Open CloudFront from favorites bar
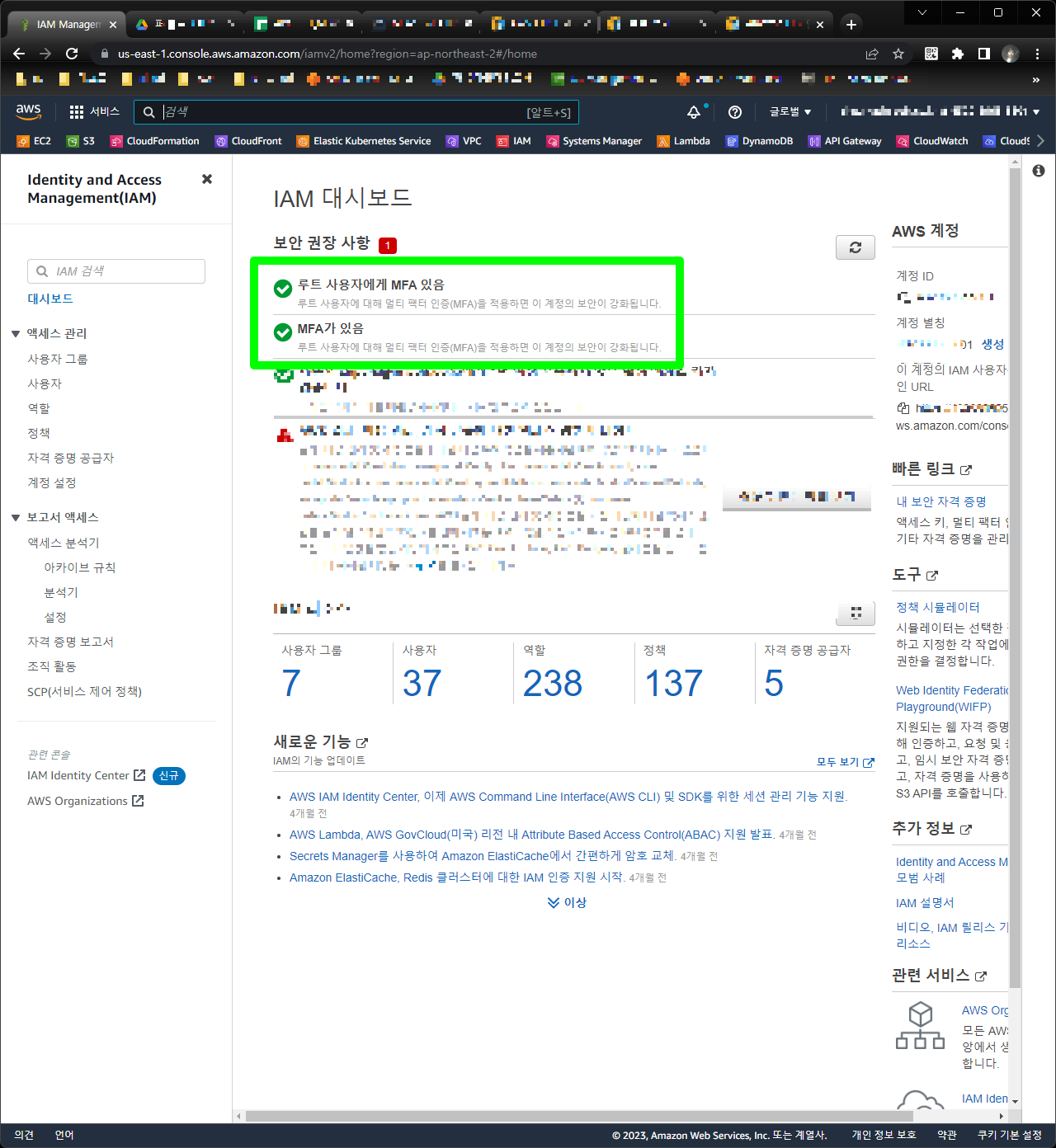The image size is (1056, 1148). [x=248, y=141]
